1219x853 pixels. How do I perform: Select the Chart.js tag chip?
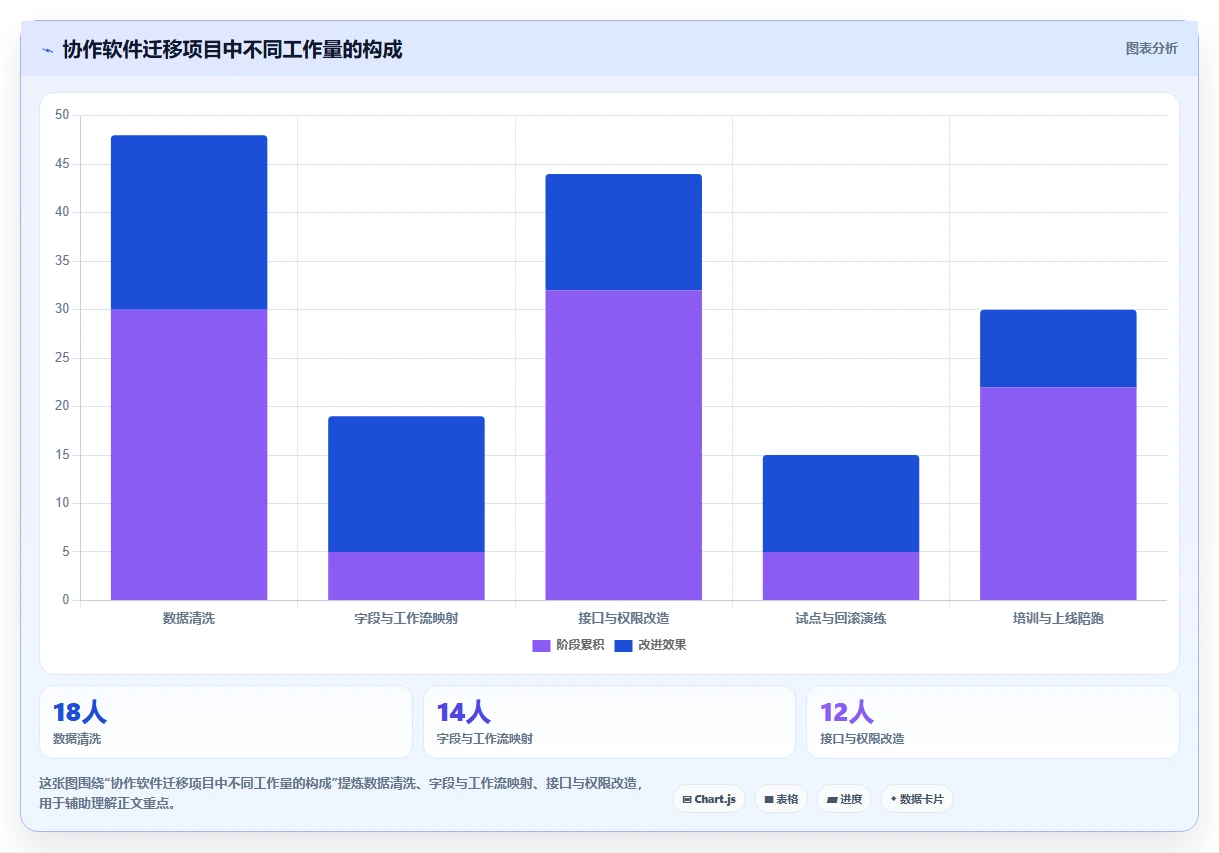[709, 799]
